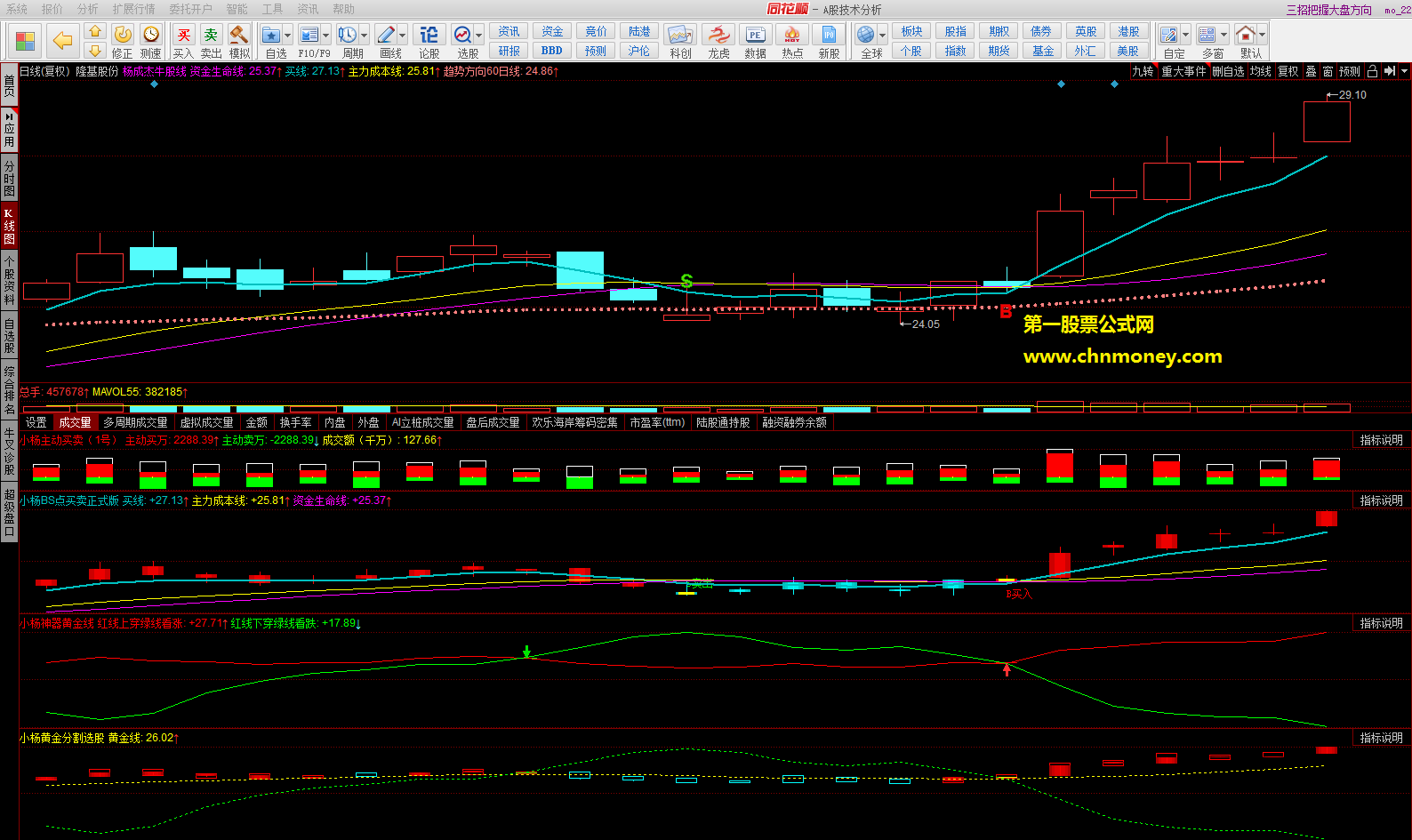Select the 分时图 side tab
The width and height of the screenshot is (1412, 840).
(x=9, y=179)
